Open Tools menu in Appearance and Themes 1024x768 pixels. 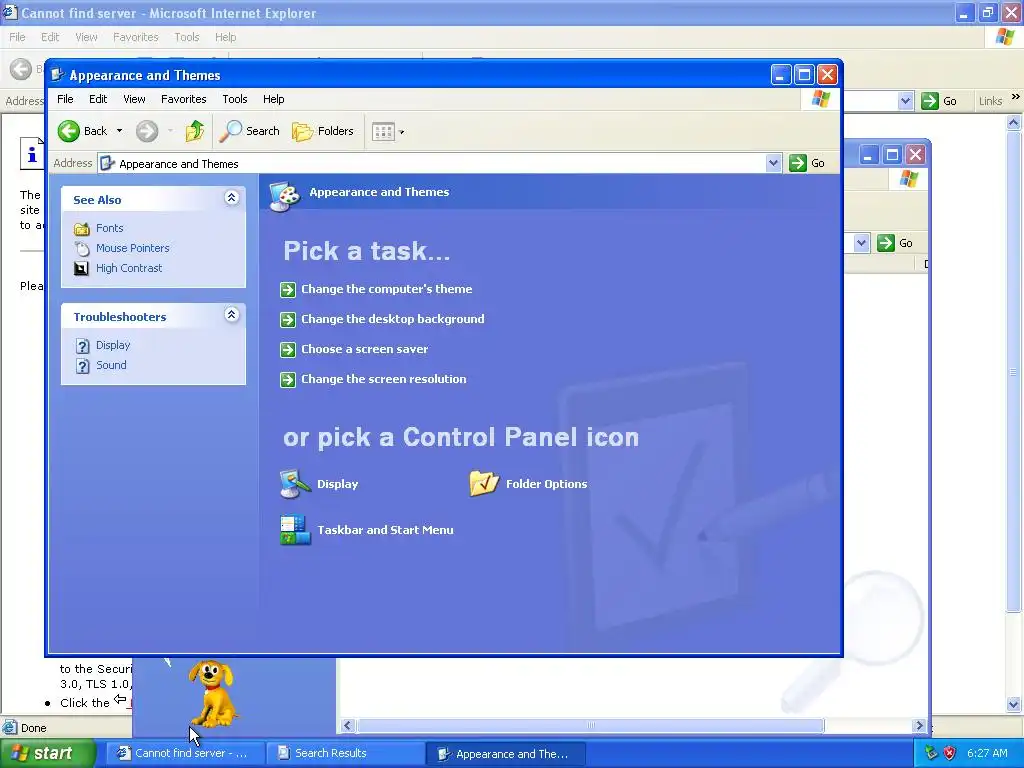[234, 99]
